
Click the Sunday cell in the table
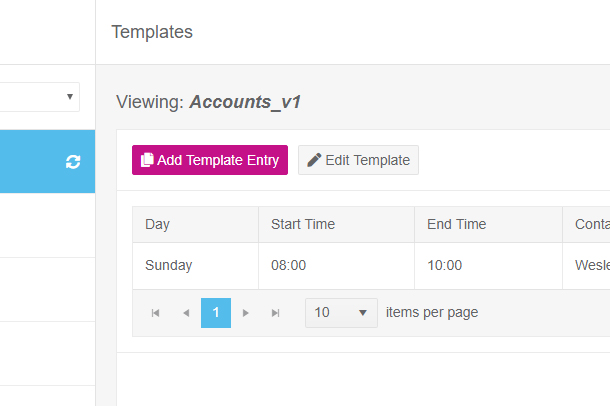click(195, 266)
